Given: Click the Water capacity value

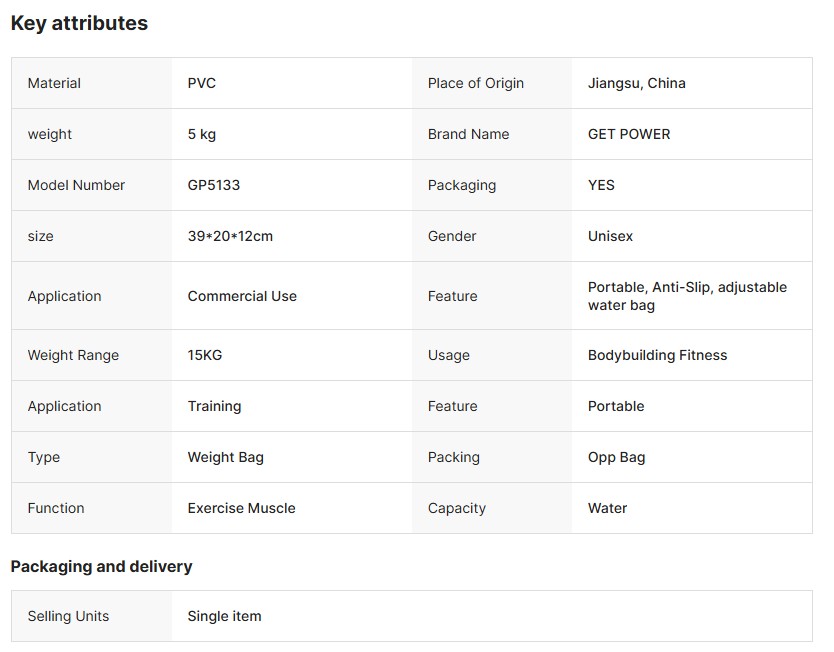Looking at the screenshot, I should (x=607, y=508).
